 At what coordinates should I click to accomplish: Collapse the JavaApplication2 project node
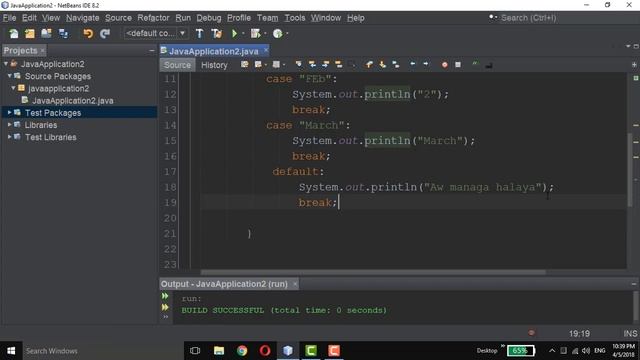tap(6, 64)
